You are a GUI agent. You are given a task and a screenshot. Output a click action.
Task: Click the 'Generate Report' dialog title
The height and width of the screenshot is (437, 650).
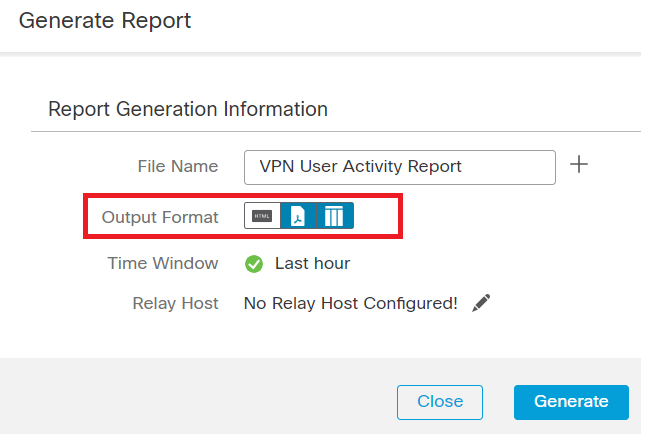click(105, 20)
